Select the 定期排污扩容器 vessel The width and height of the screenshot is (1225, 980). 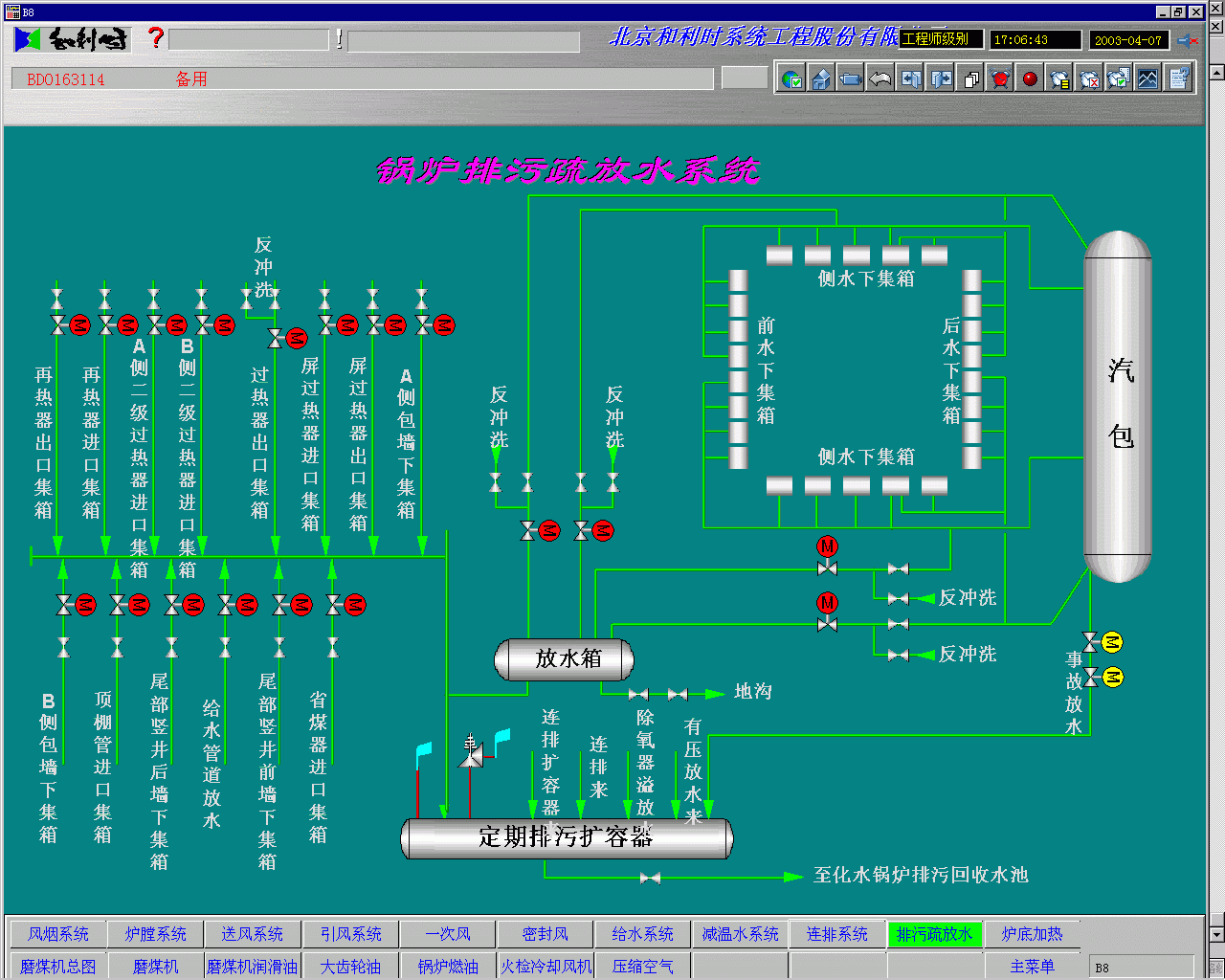tap(567, 837)
